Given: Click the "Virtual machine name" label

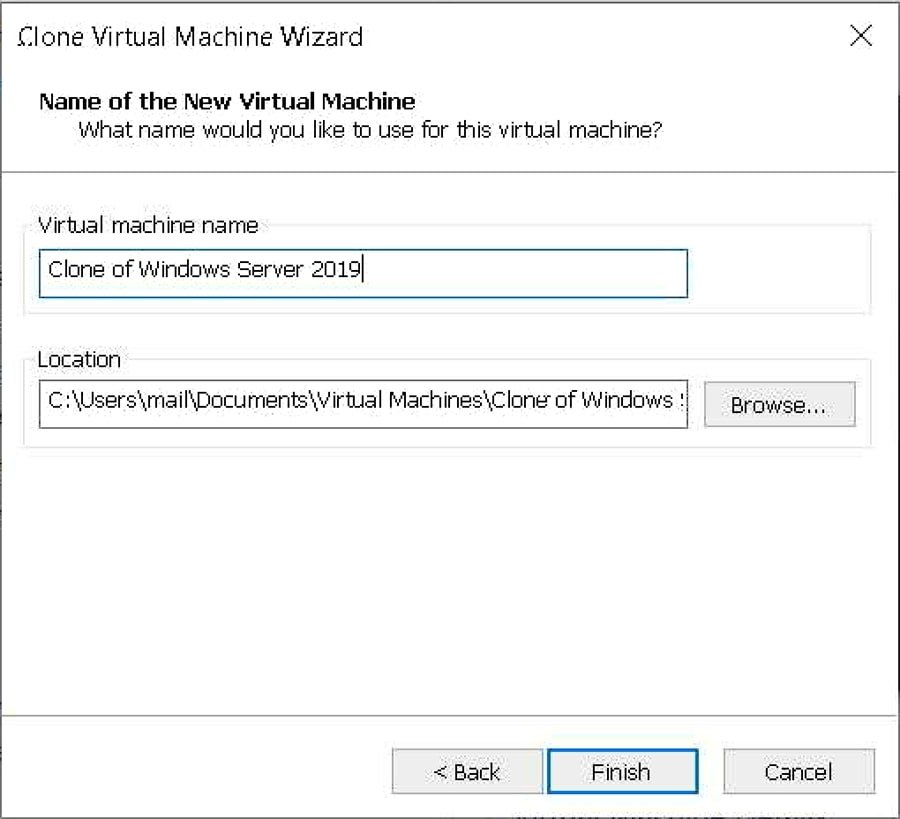Looking at the screenshot, I should point(148,225).
